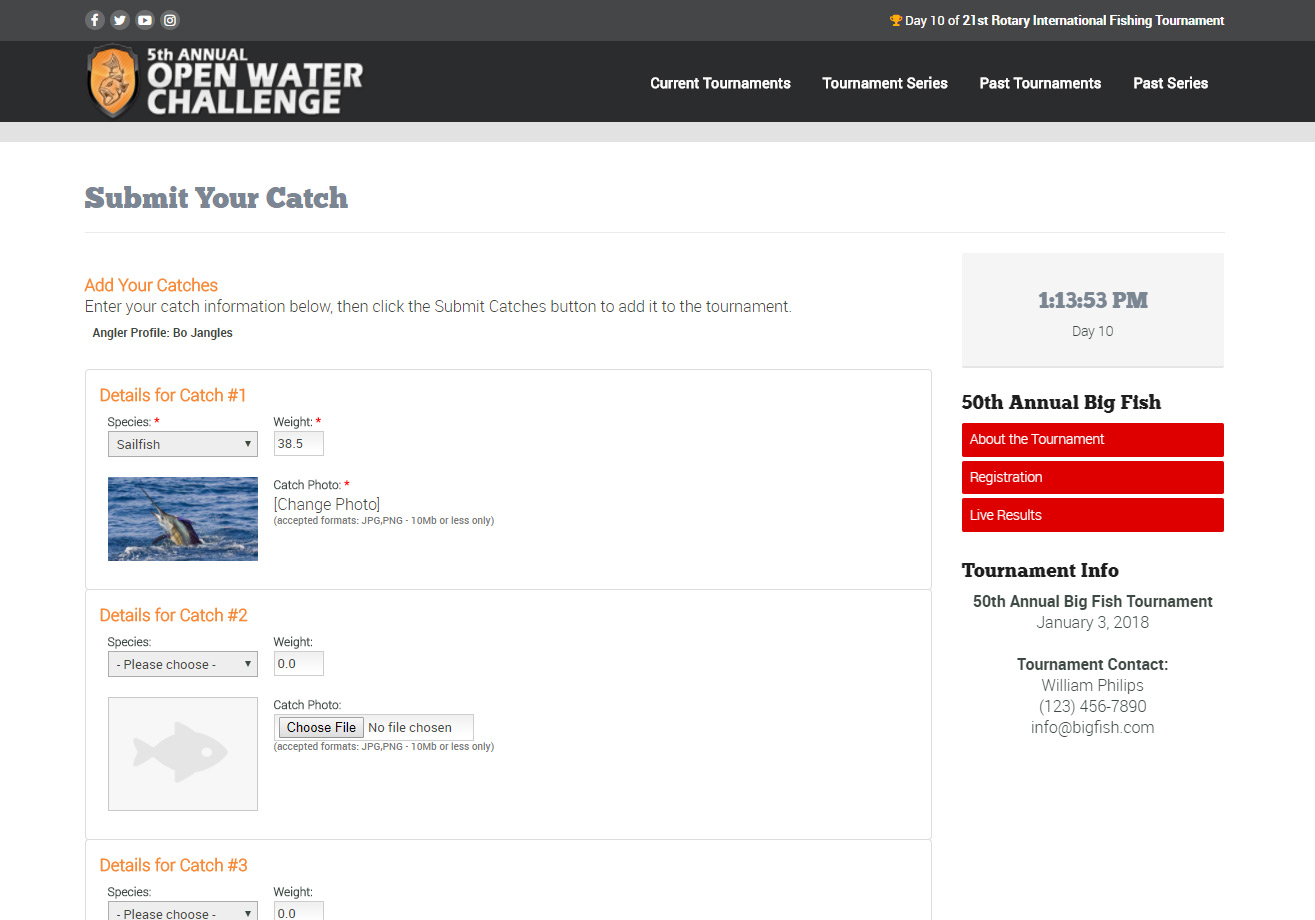Expand the Species dropdown for Catch #1
The height and width of the screenshot is (920, 1315).
point(182,444)
